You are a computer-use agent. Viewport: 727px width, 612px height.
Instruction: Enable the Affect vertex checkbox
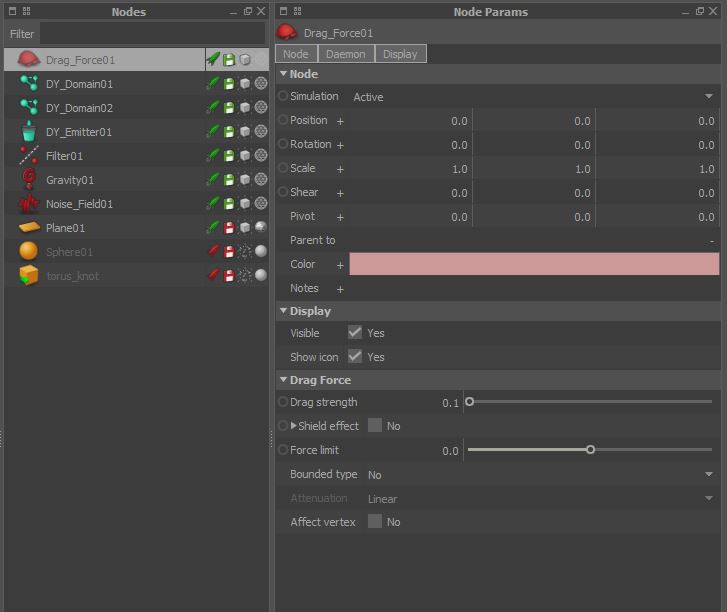(375, 522)
